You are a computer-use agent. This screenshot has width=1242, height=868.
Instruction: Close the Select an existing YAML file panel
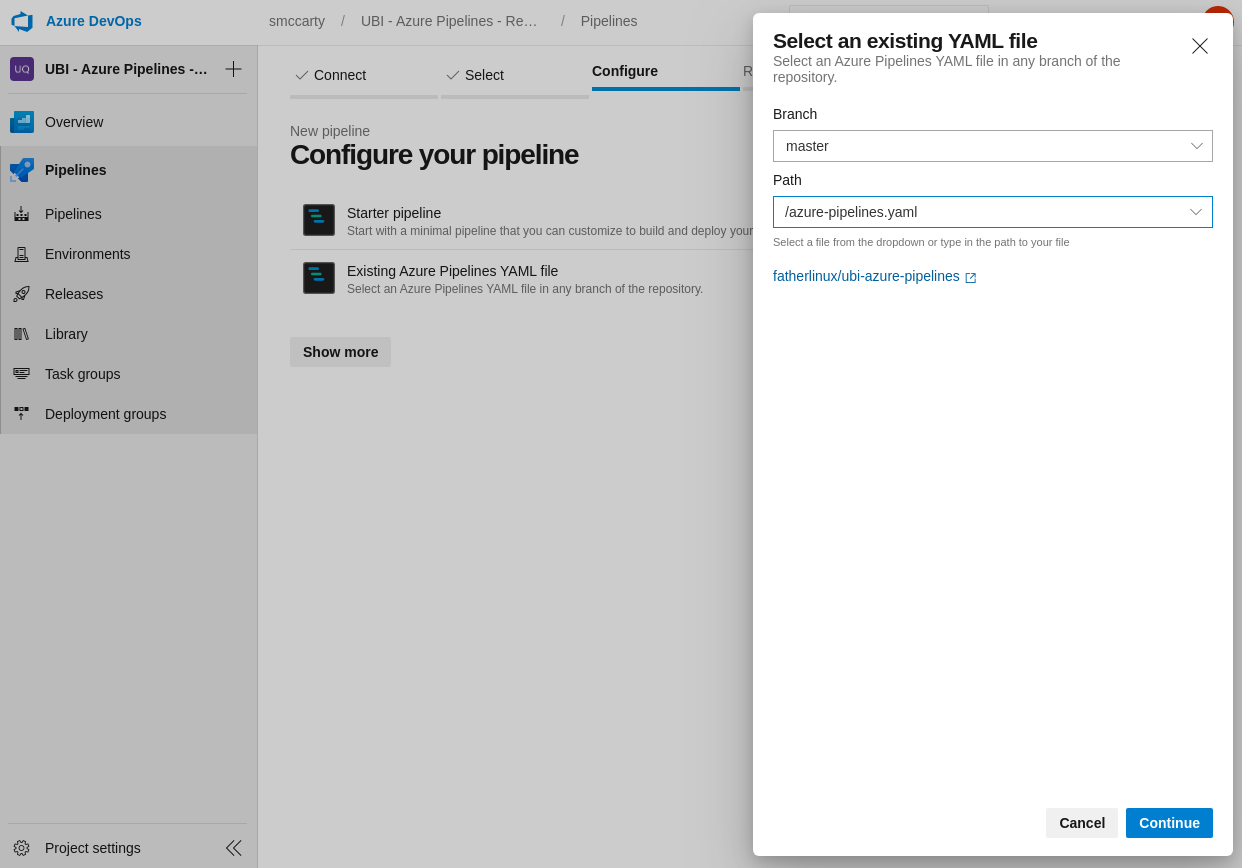tap(1199, 46)
